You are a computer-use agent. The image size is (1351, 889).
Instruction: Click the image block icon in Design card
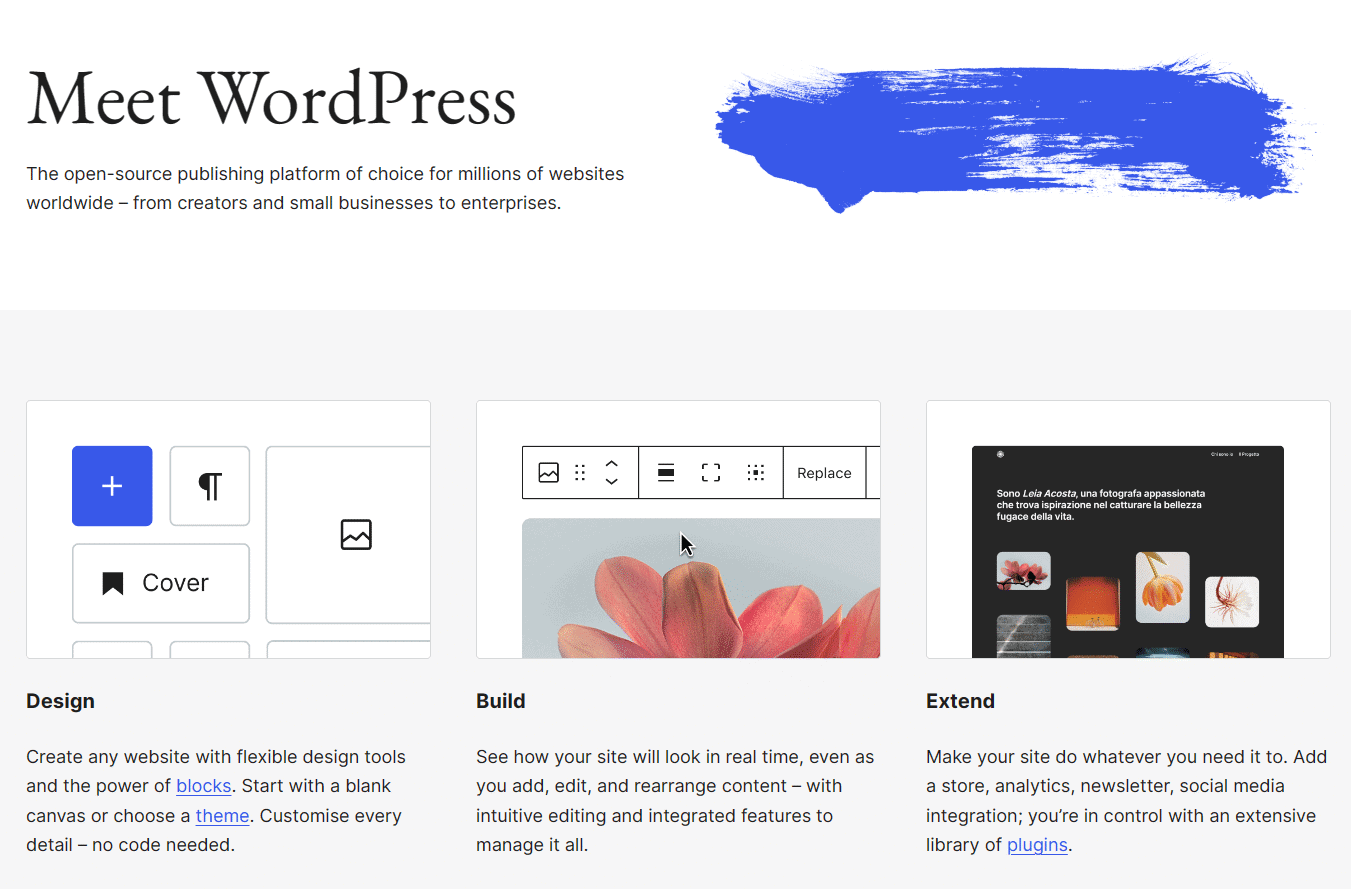coord(356,535)
